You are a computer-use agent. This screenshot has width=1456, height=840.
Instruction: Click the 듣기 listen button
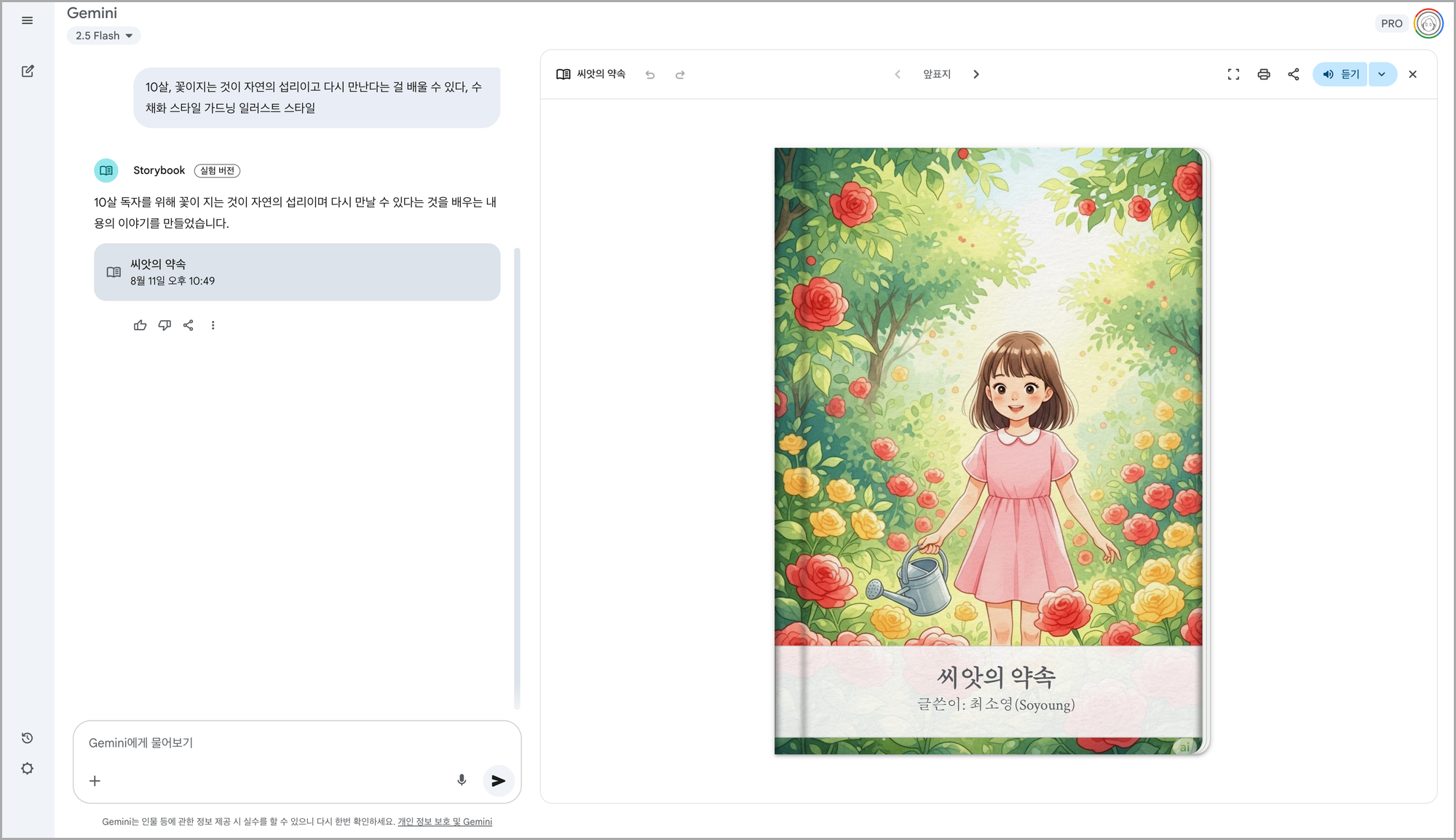coord(1340,74)
